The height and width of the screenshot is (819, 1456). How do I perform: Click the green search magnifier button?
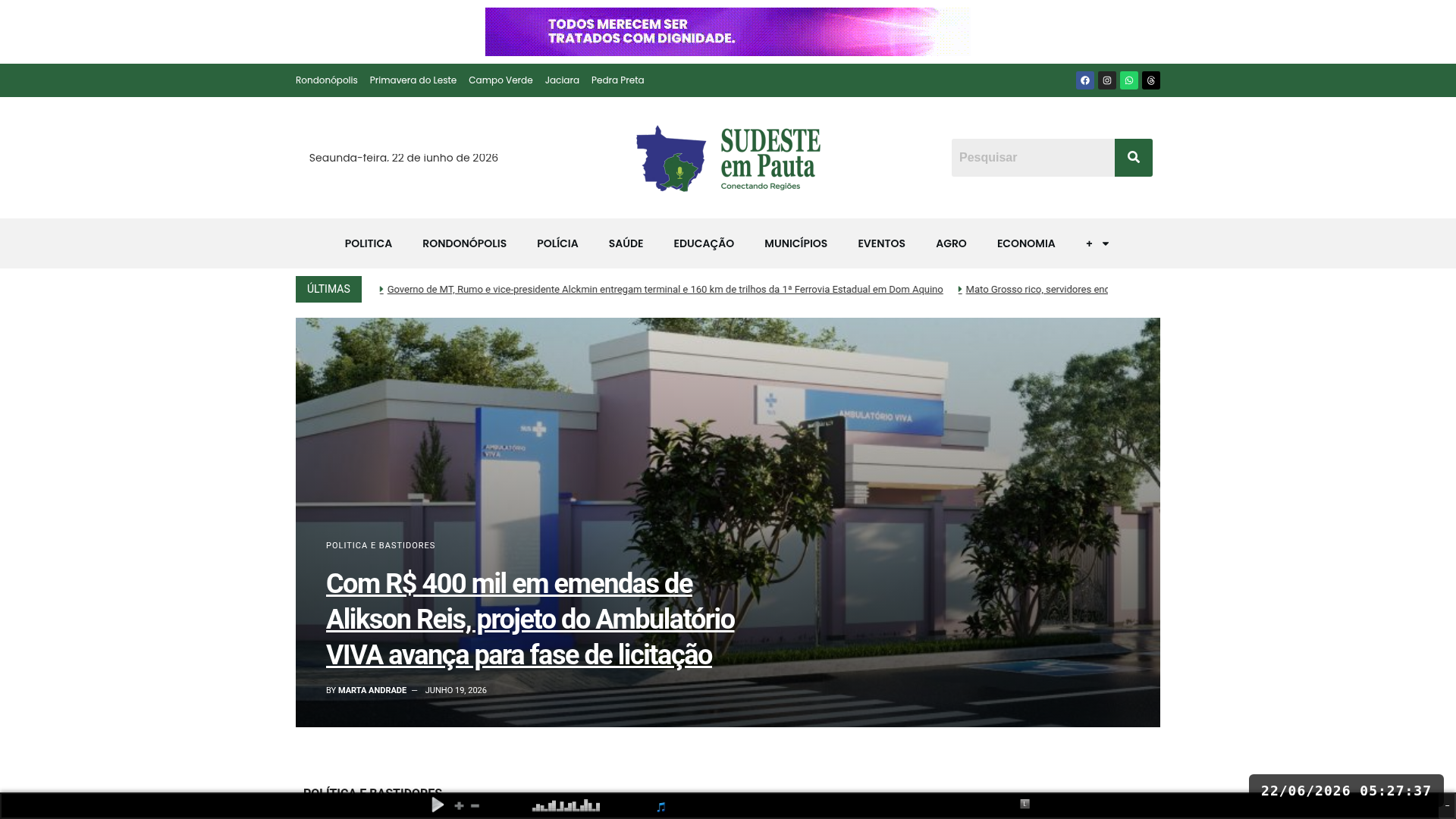[1134, 158]
